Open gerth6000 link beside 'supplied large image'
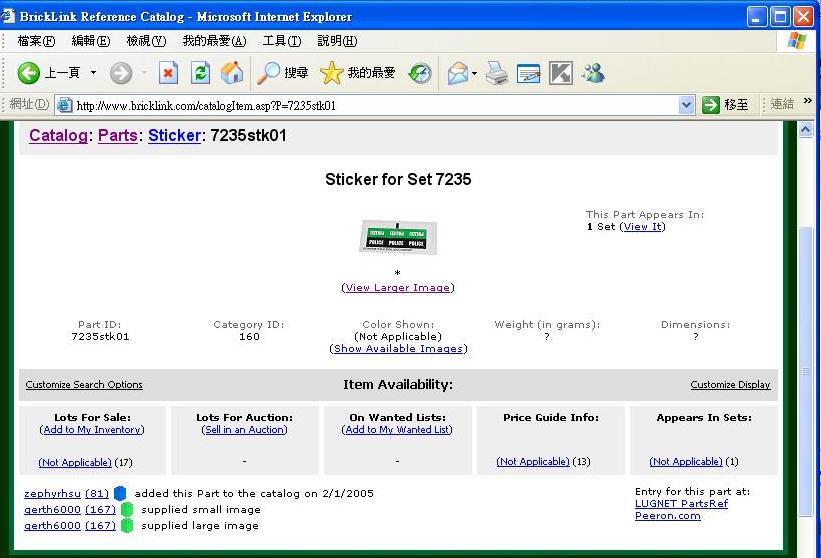 click(52, 526)
